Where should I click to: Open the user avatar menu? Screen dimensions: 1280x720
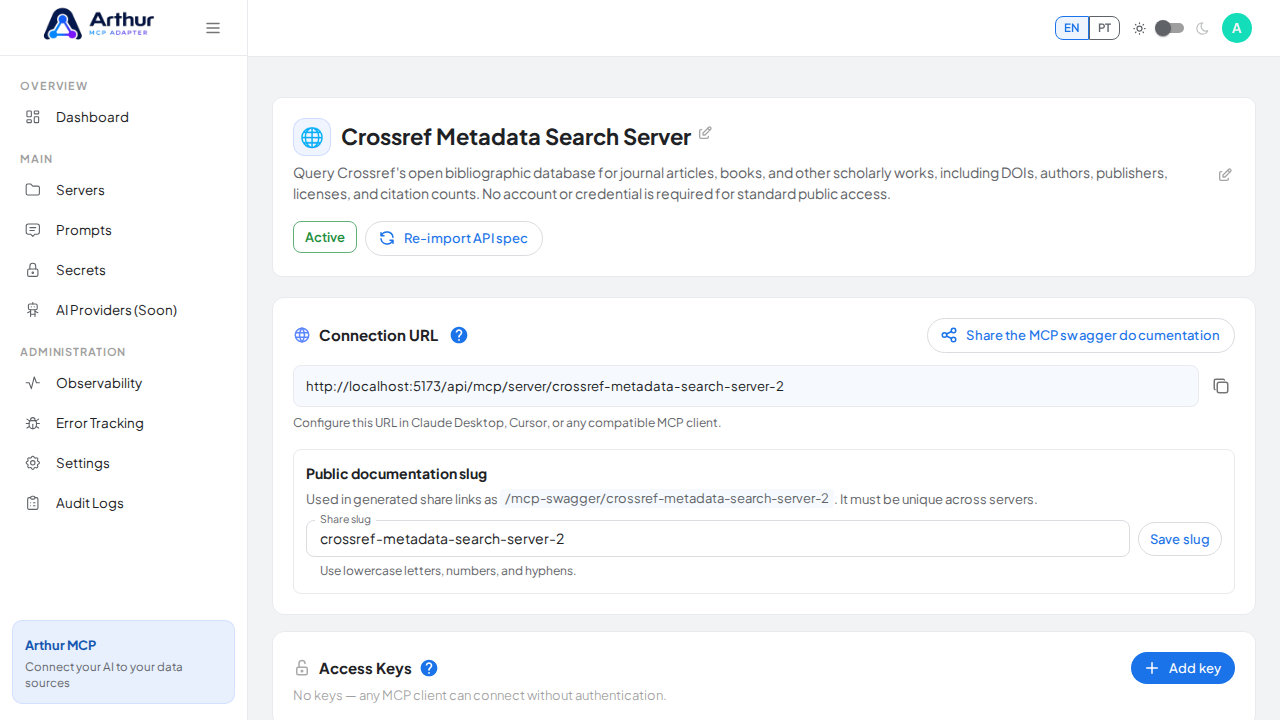pos(1237,28)
